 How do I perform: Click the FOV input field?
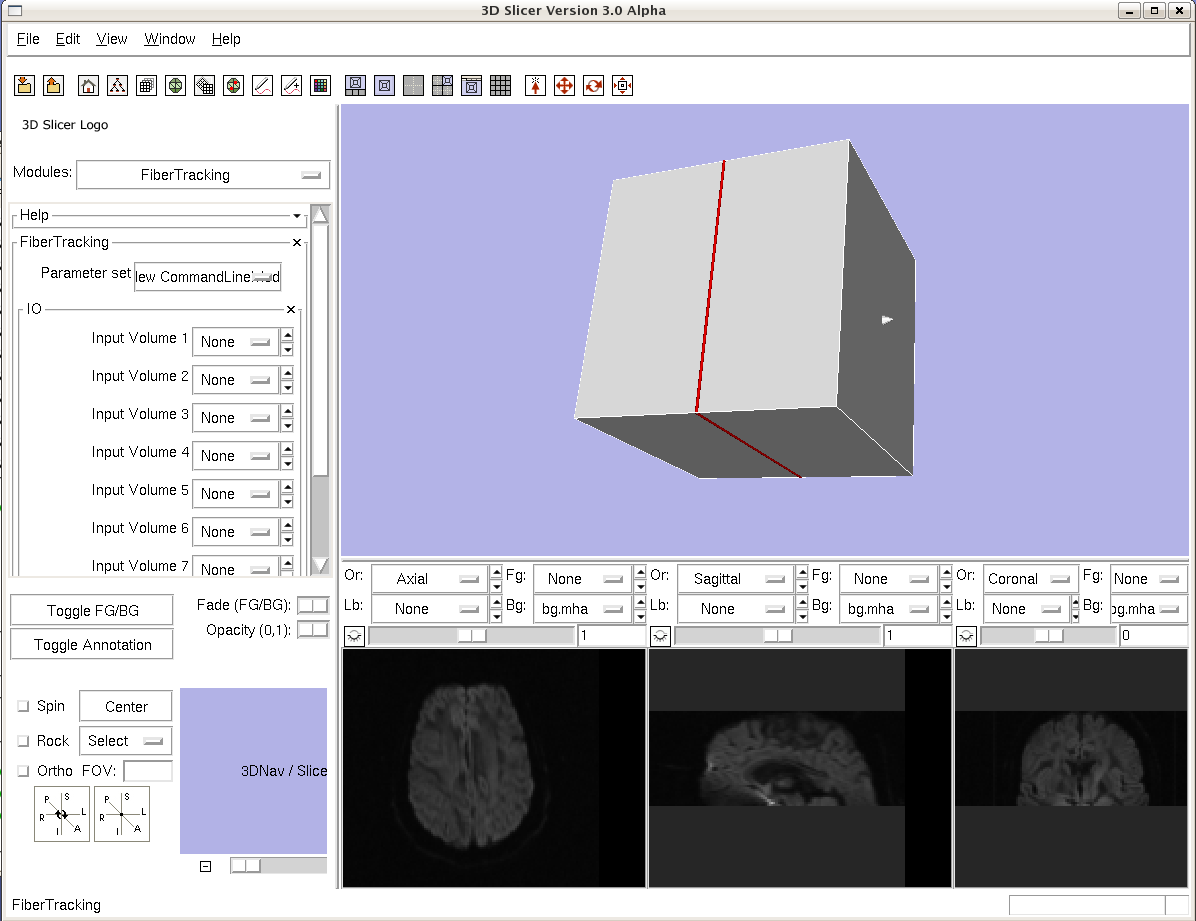pos(147,771)
